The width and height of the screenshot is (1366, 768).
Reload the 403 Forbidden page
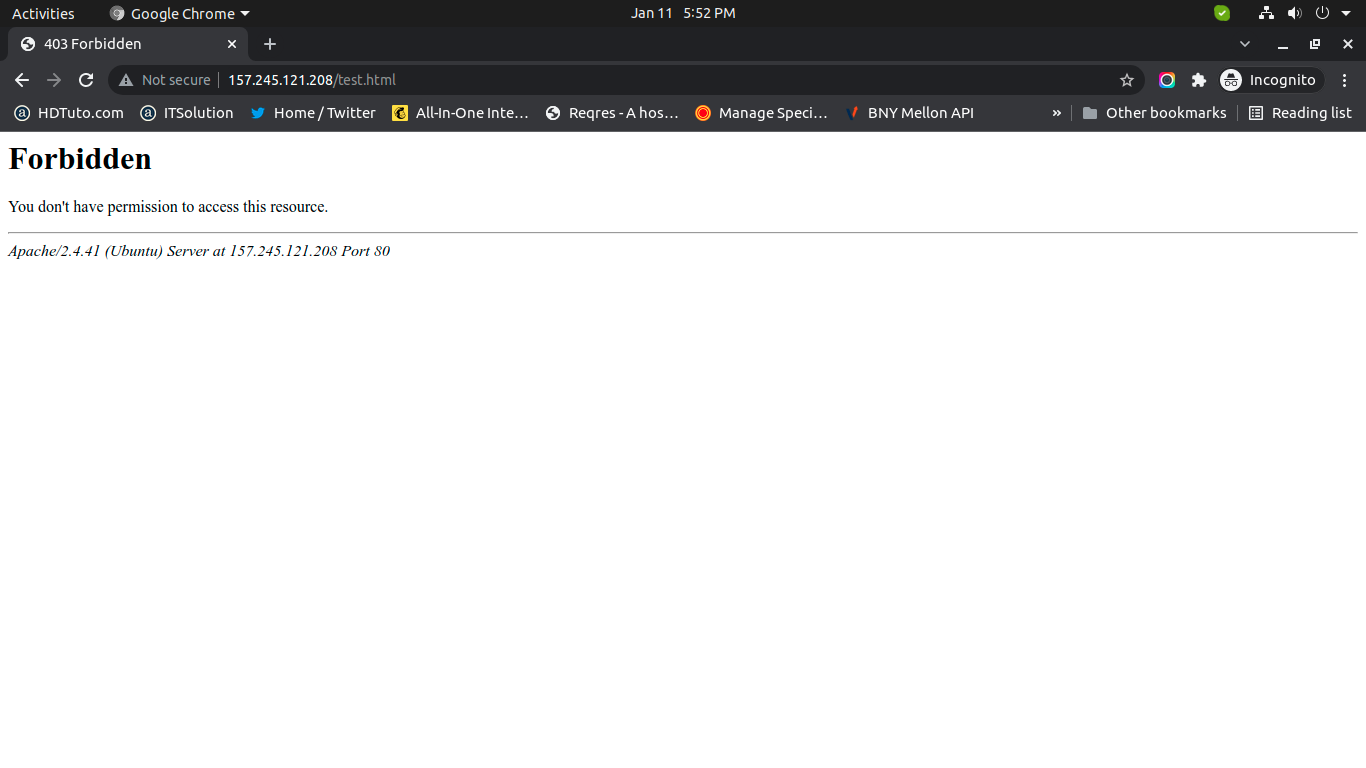[86, 80]
